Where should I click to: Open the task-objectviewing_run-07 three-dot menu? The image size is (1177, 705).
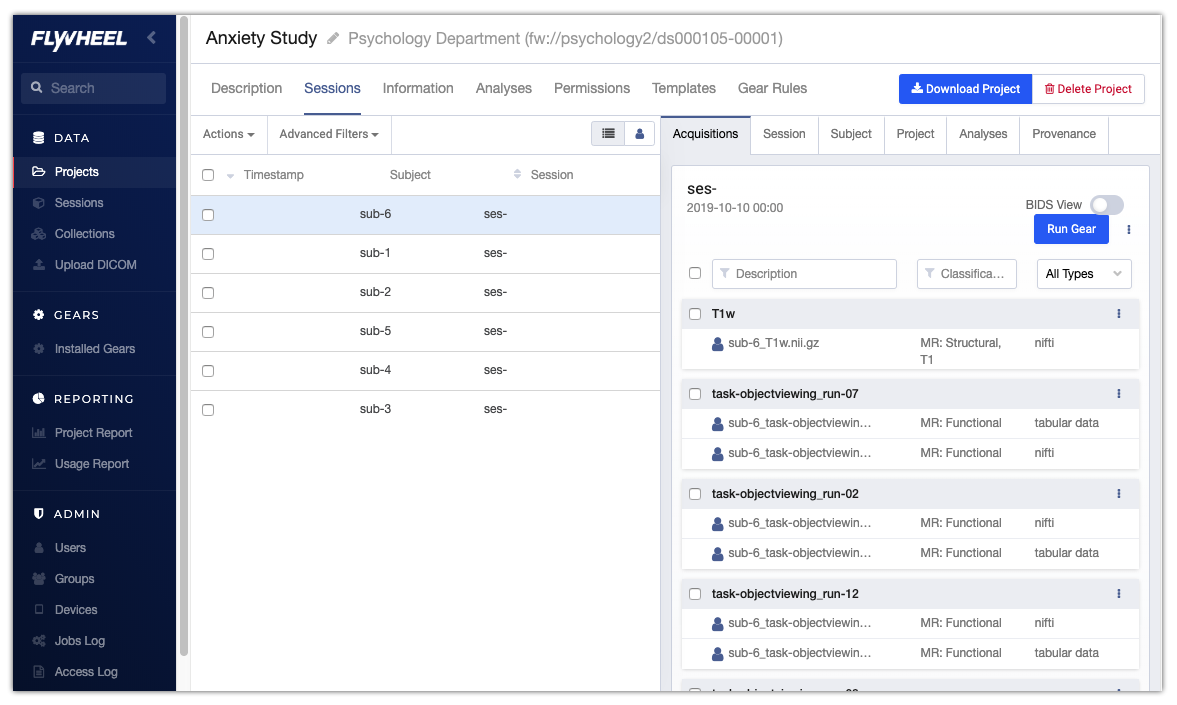tap(1118, 393)
